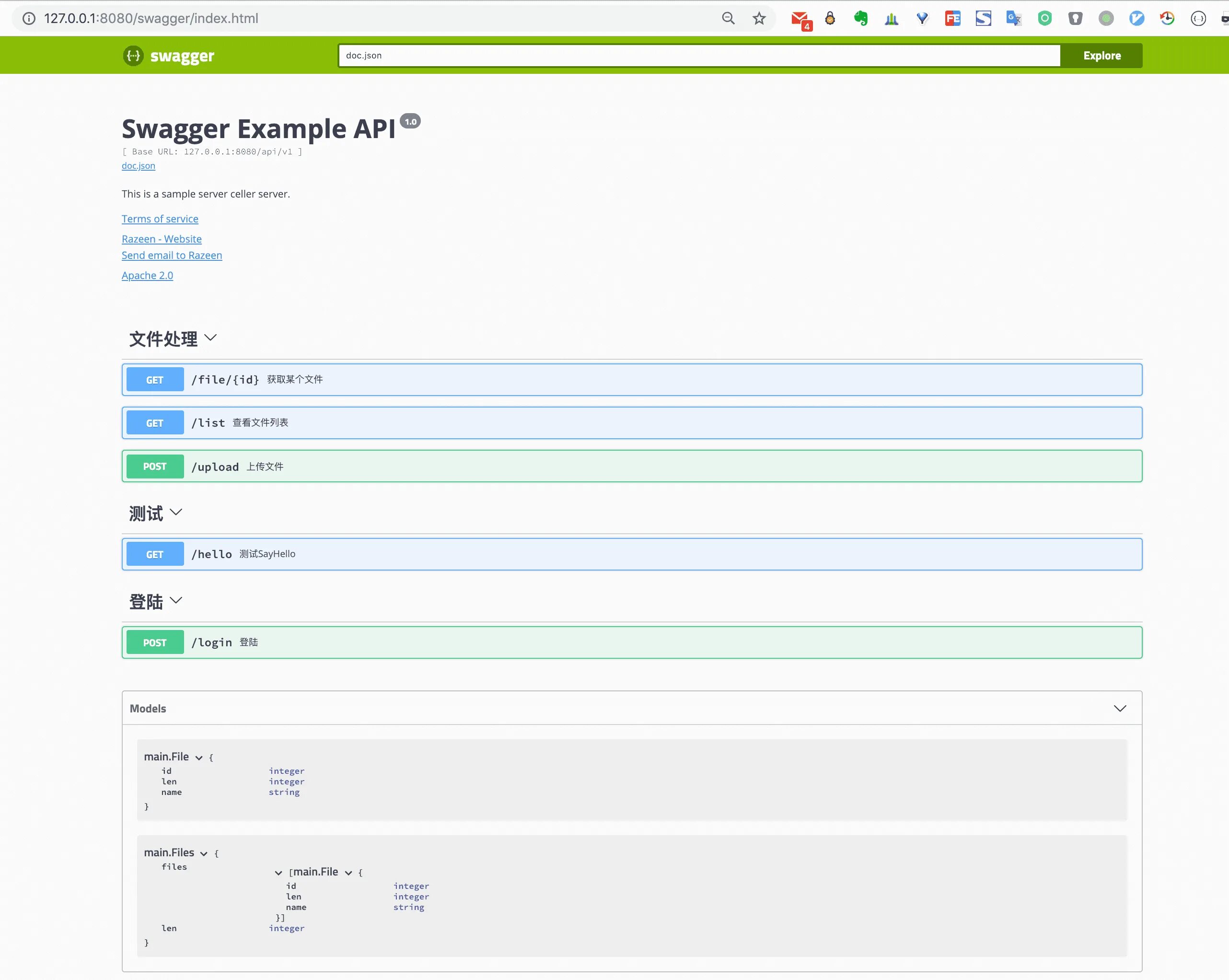This screenshot has height=980, width=1229.
Task: Collapse the 文件处理 tag section
Action: pyautogui.click(x=210, y=338)
